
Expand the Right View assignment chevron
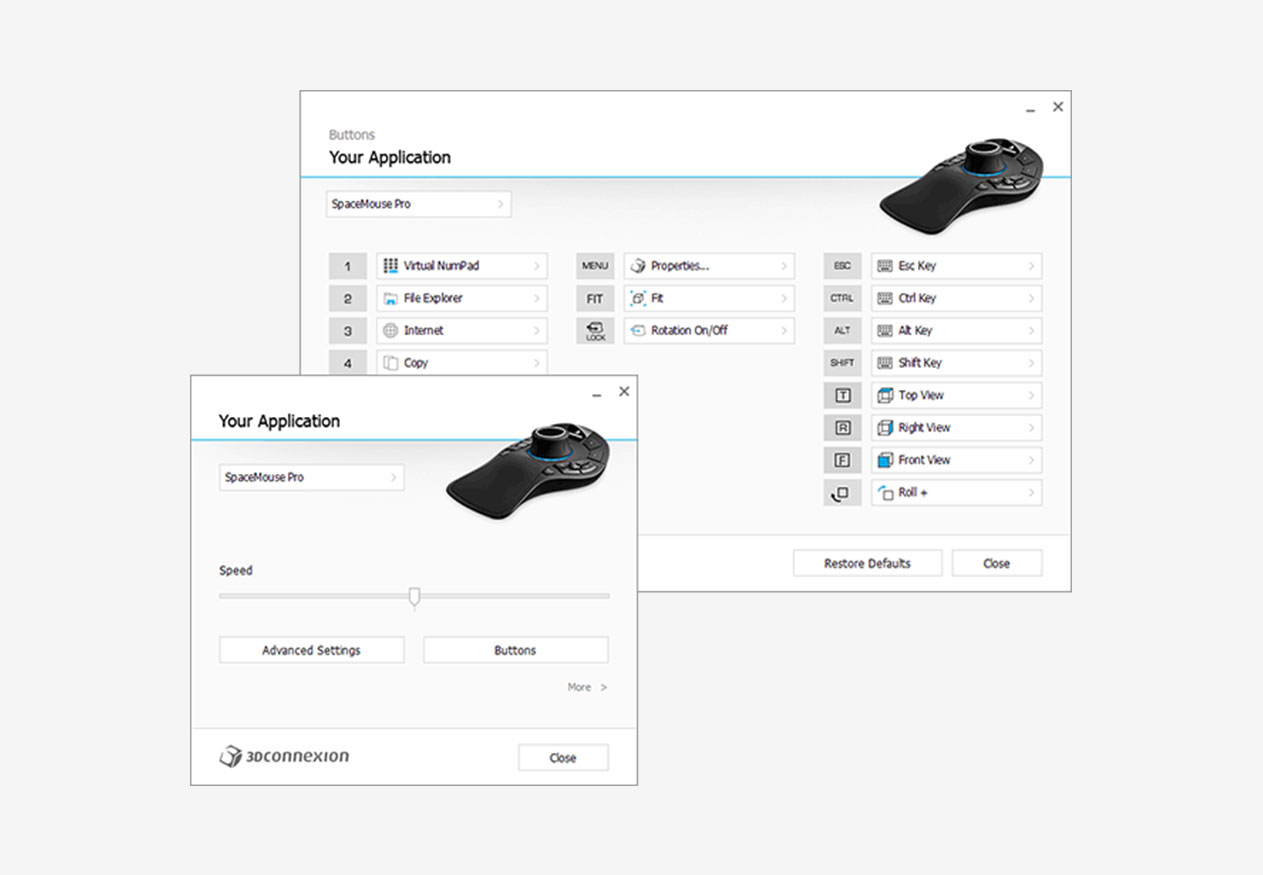[1031, 428]
